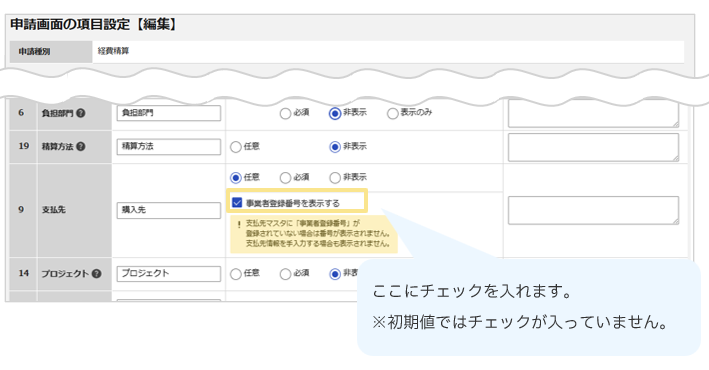Open help icon next to 精算方法

point(80,147)
